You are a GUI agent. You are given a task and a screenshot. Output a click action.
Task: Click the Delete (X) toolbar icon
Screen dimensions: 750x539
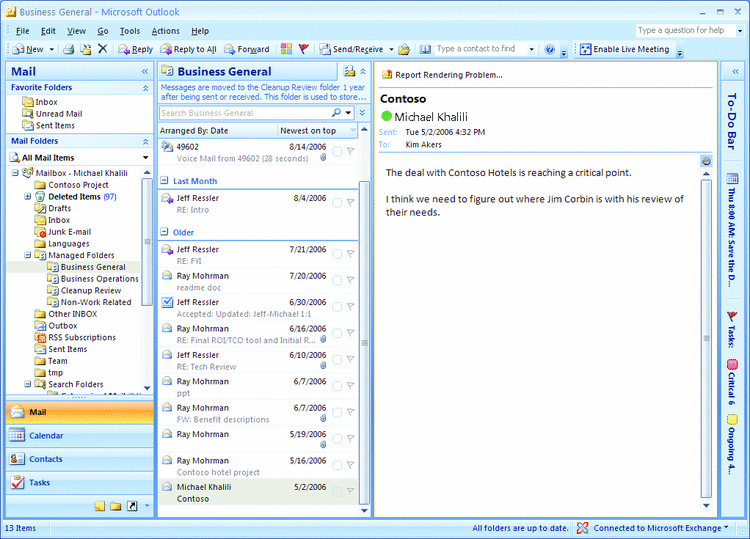click(102, 49)
